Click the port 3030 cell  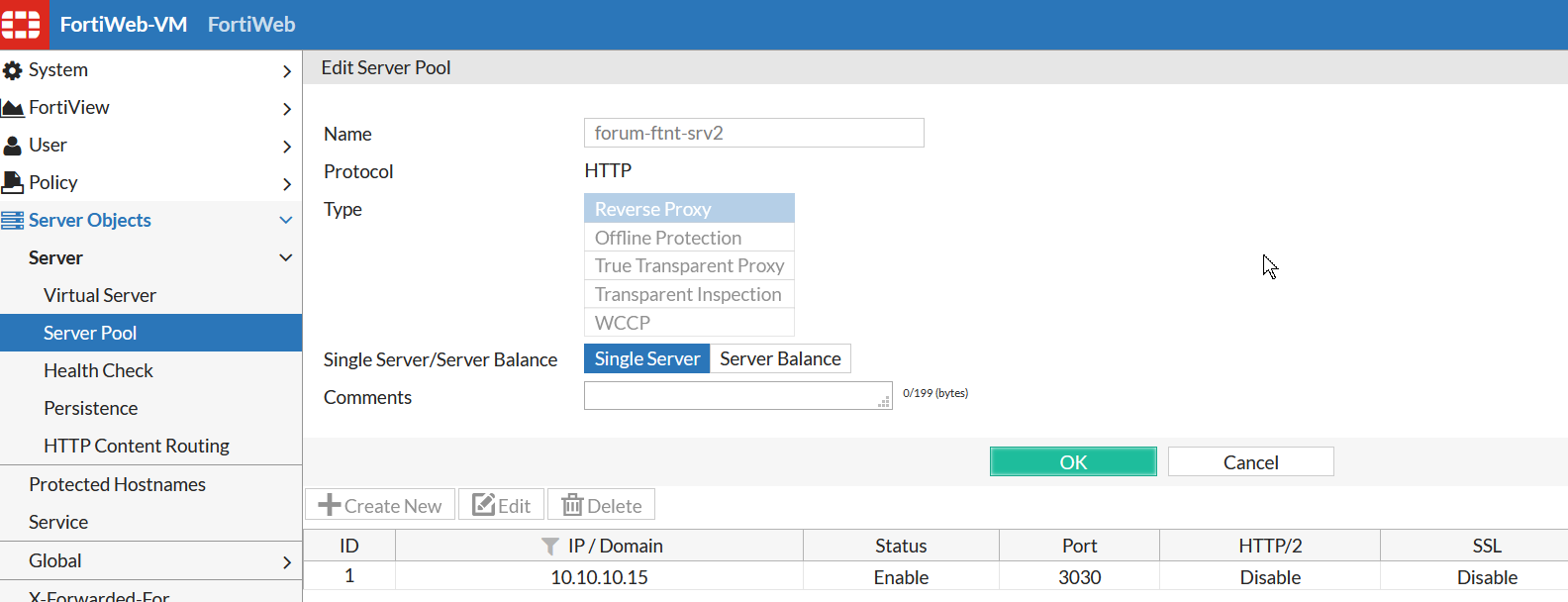coord(1079,577)
